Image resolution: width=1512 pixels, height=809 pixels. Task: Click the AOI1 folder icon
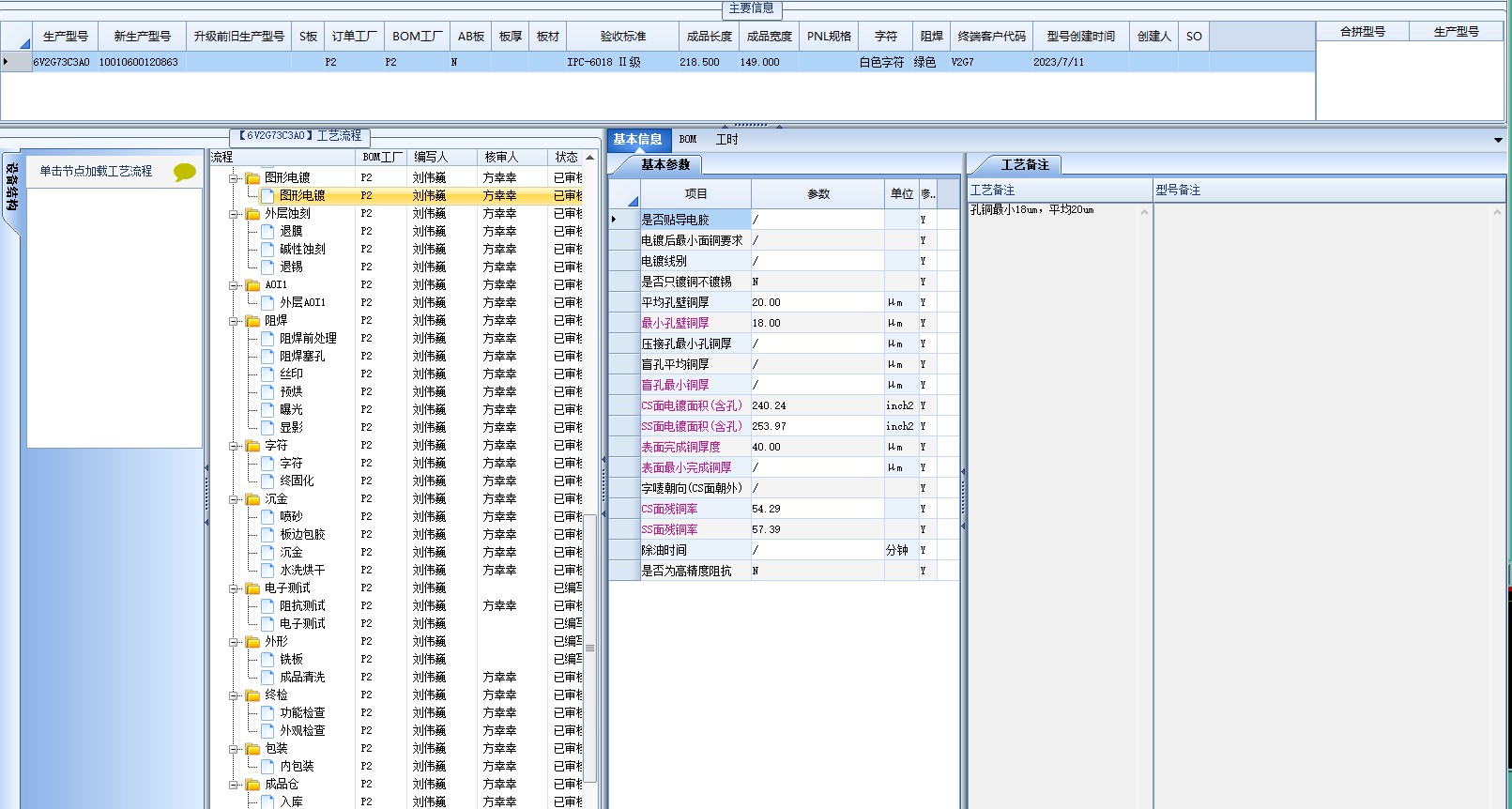(x=252, y=285)
